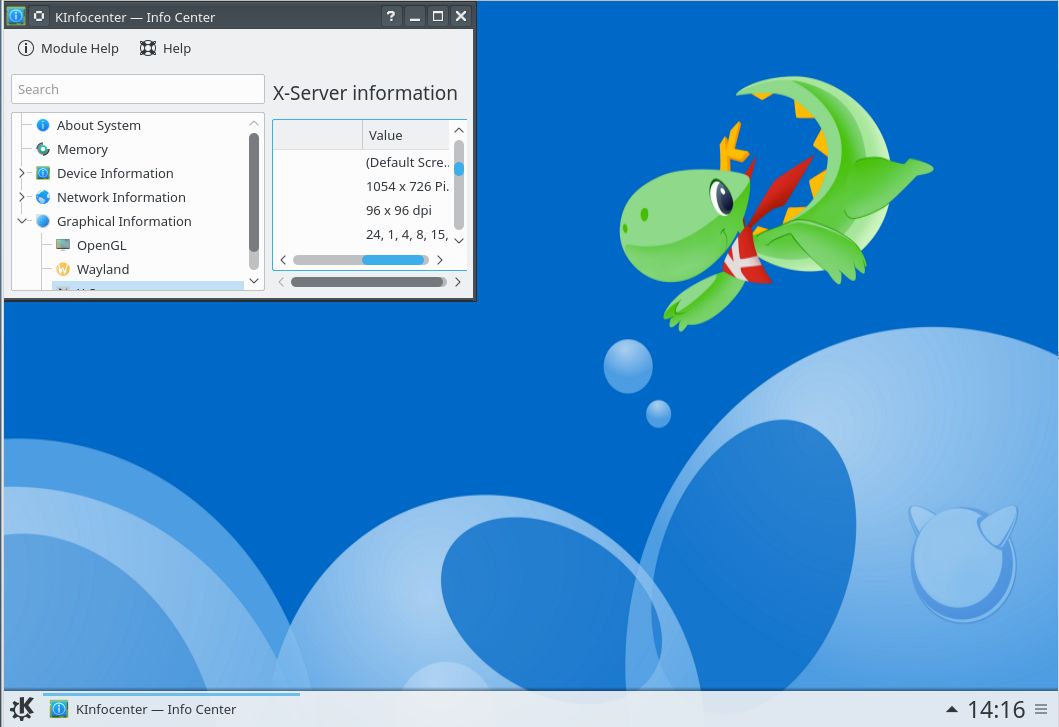The width and height of the screenshot is (1059, 727).
Task: Click the 14:16 digital clock
Action: point(996,709)
